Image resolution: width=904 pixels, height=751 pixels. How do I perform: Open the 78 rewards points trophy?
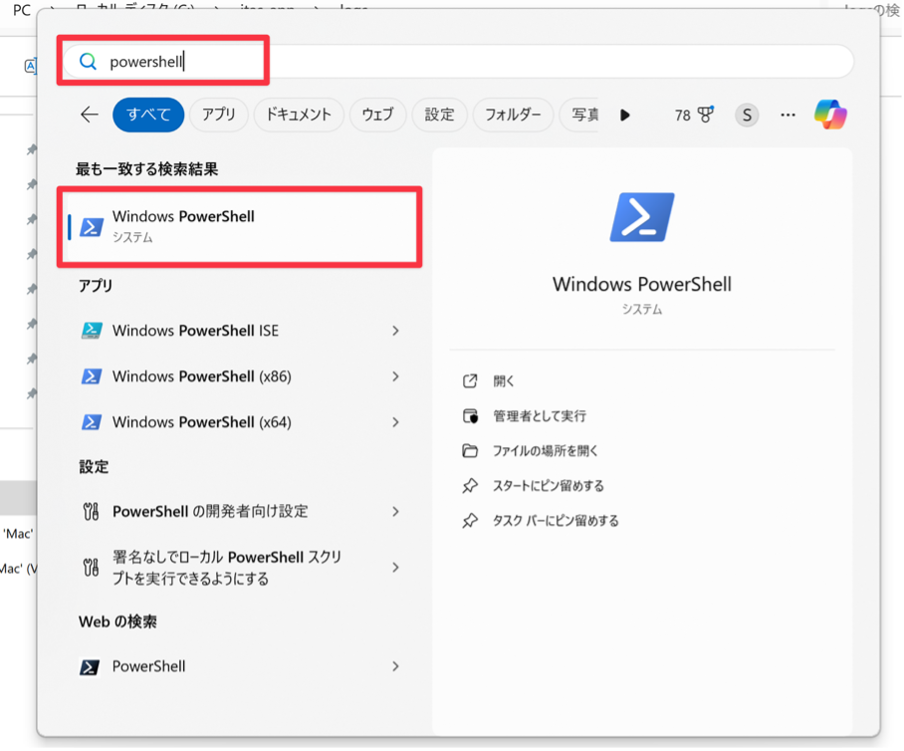coord(694,115)
